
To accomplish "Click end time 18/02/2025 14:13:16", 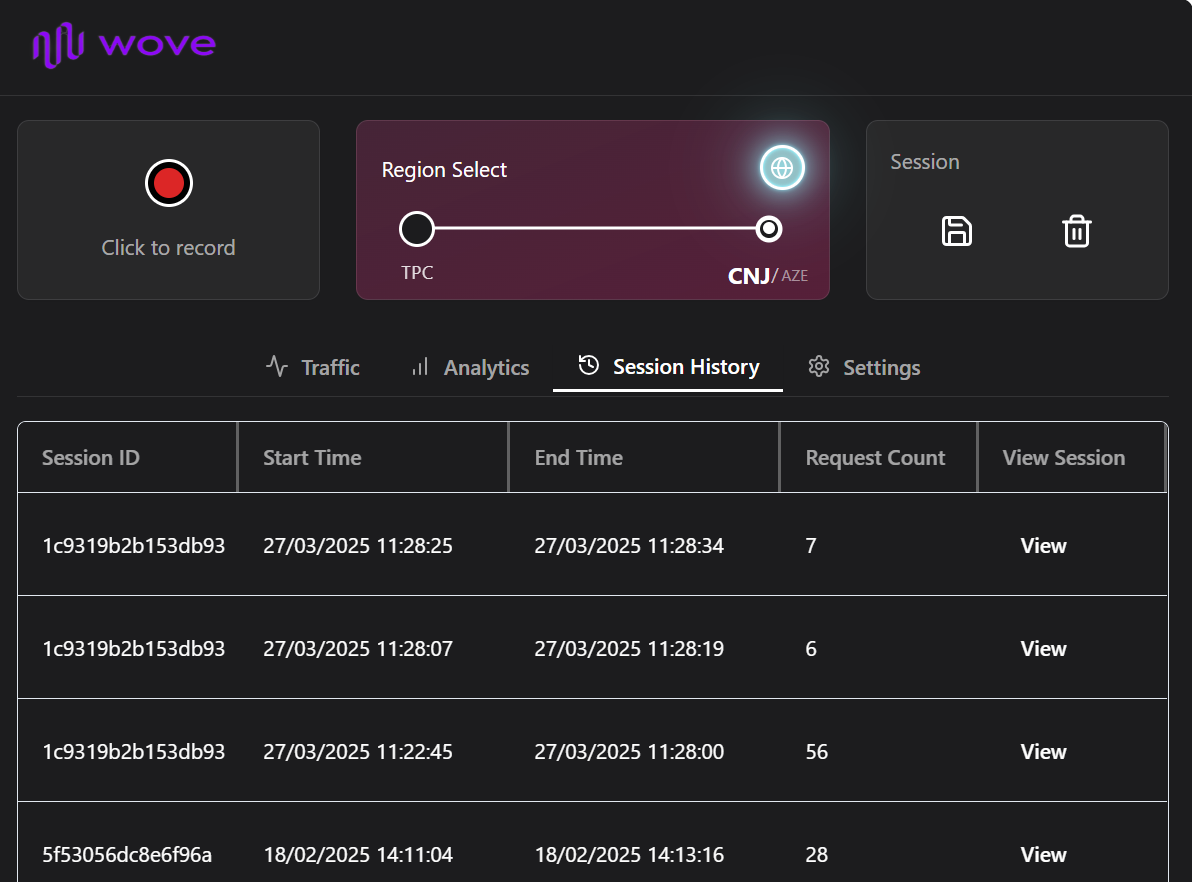I will pyautogui.click(x=629, y=855).
